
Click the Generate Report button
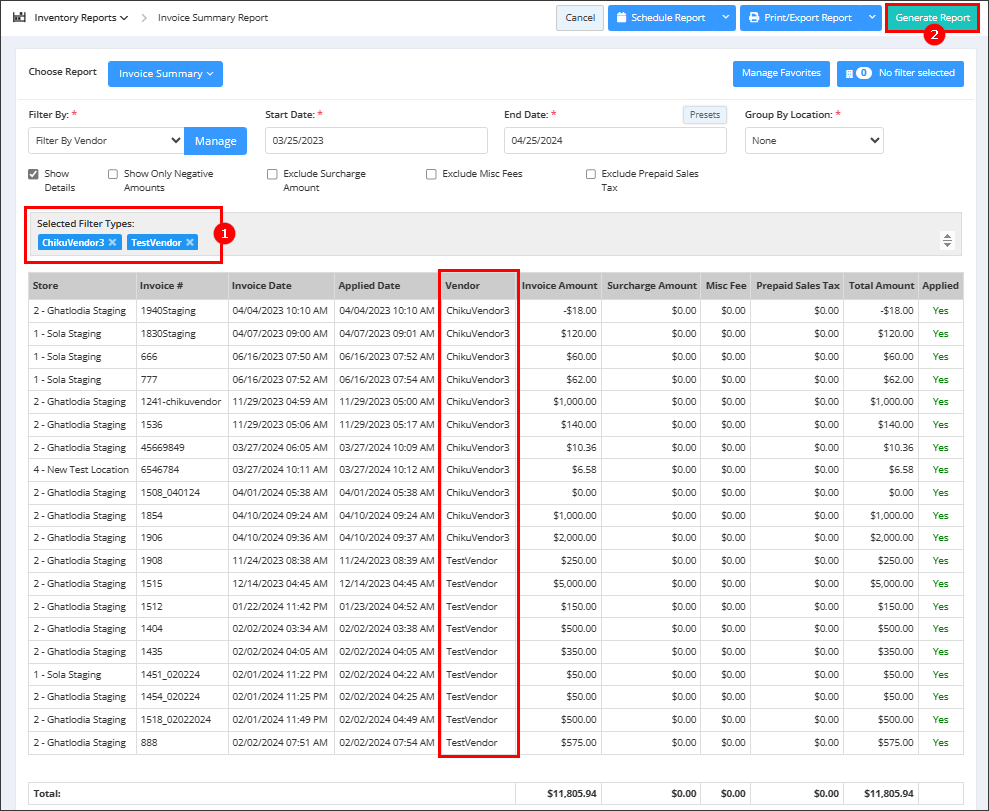point(932,18)
